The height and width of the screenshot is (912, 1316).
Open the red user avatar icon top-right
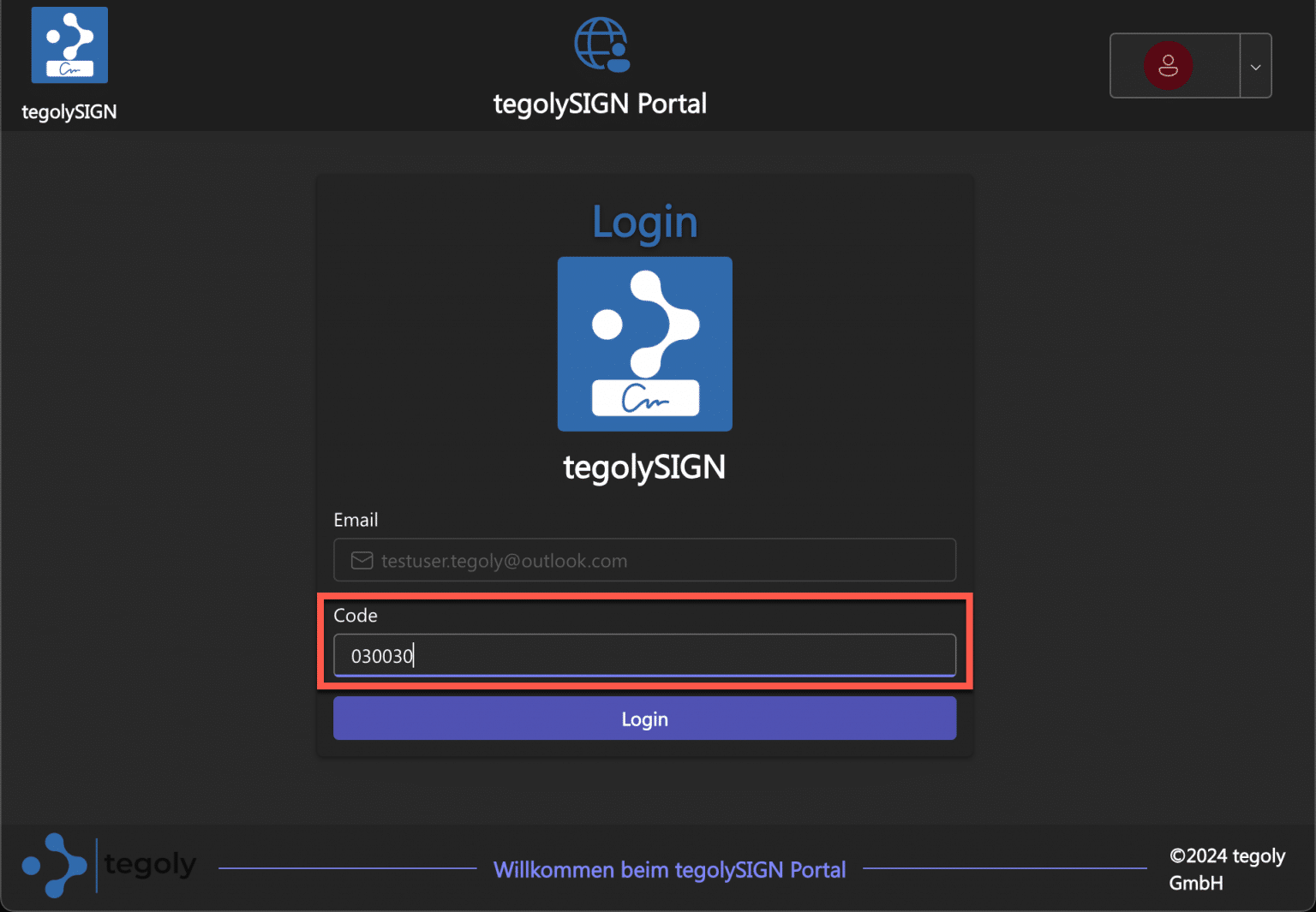coord(1168,65)
